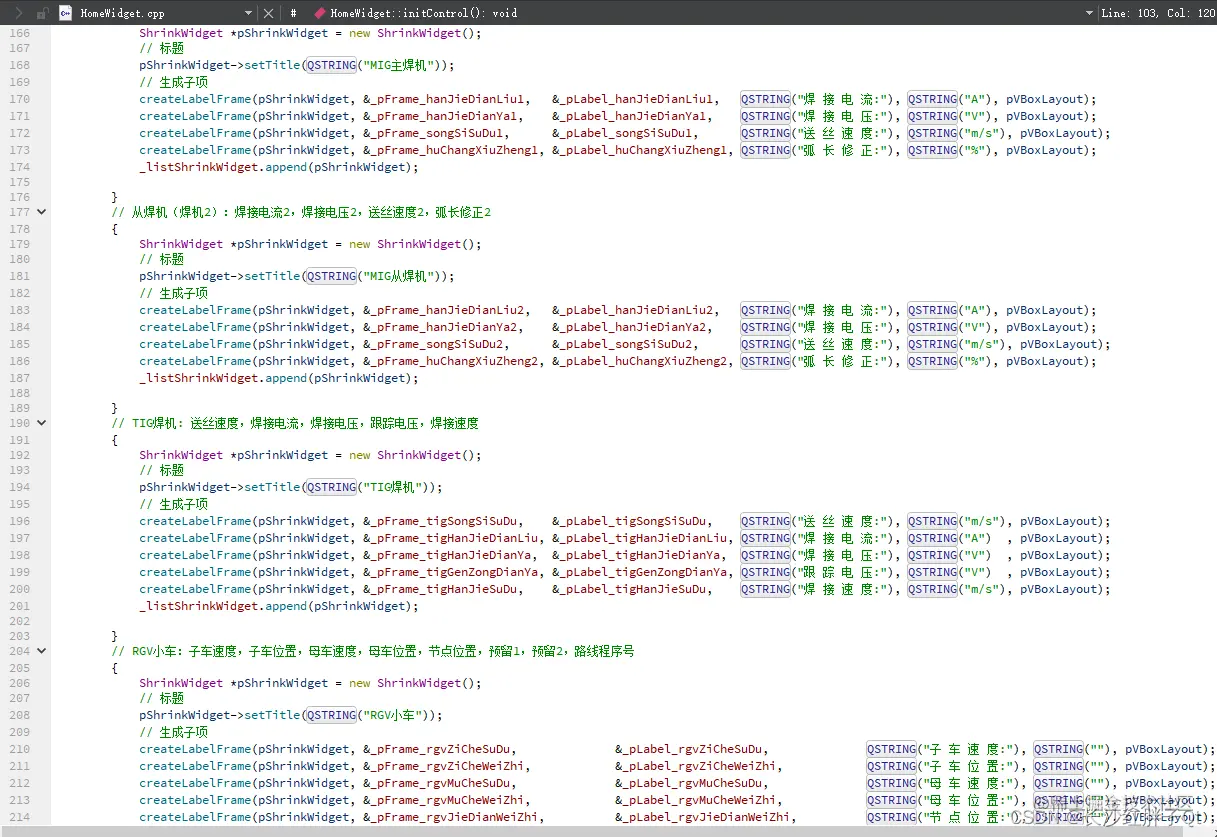
Task: Collapse the code block at line 190
Action: (41, 423)
